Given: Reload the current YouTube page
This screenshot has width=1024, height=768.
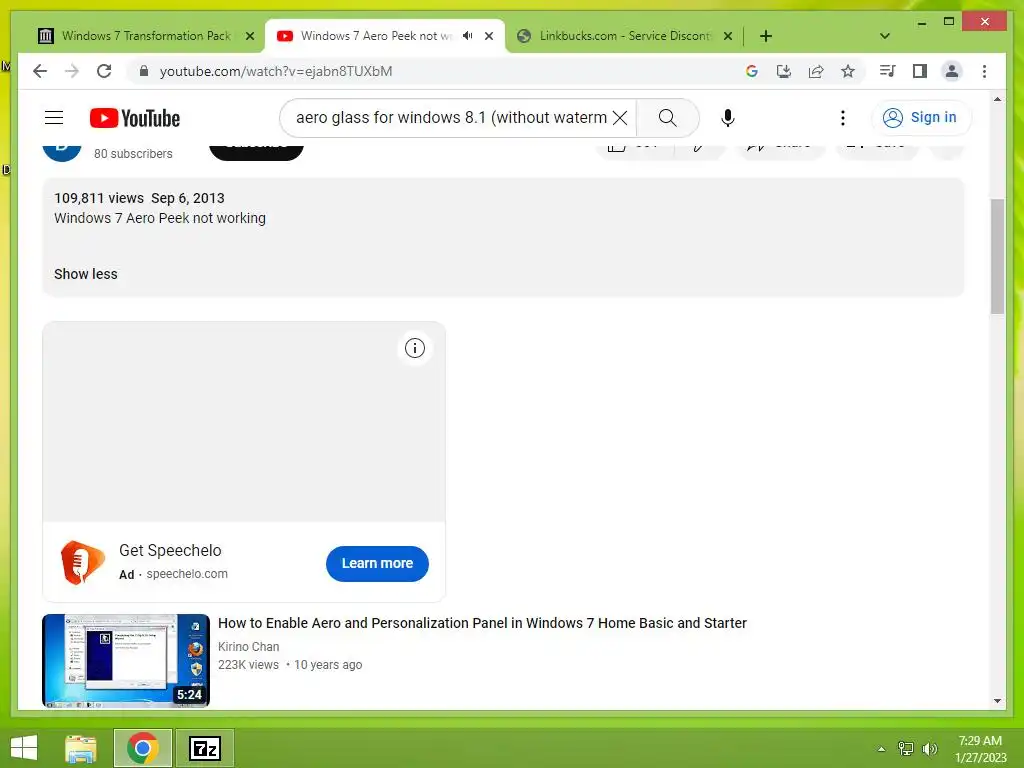Looking at the screenshot, I should click(x=104, y=71).
